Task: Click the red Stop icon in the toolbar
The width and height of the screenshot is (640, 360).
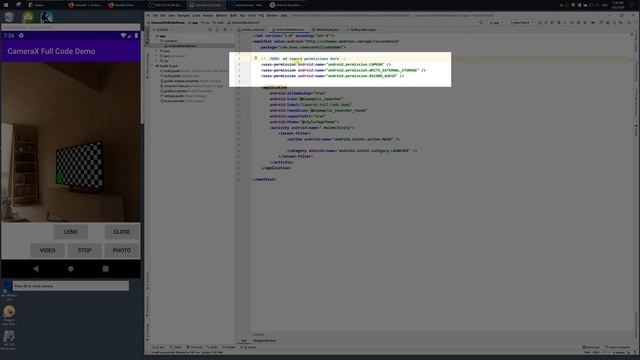Action: point(585,22)
